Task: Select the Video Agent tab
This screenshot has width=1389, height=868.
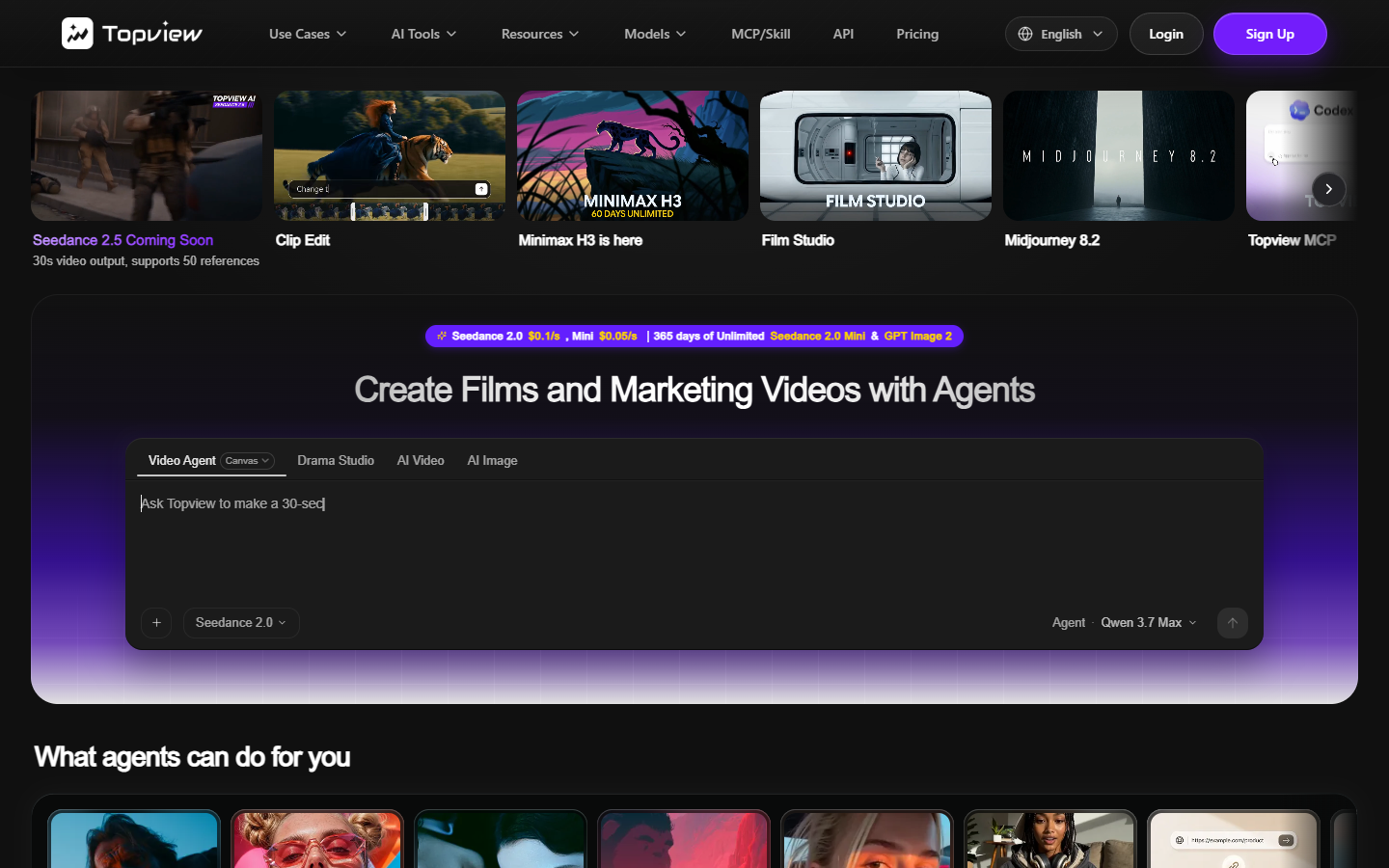Action: (182, 461)
